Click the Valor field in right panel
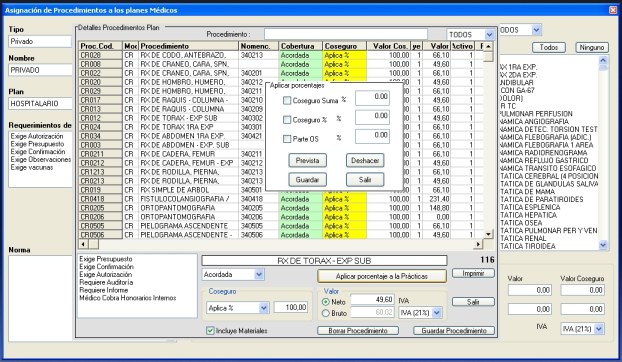The height and width of the screenshot is (362, 622). click(530, 290)
